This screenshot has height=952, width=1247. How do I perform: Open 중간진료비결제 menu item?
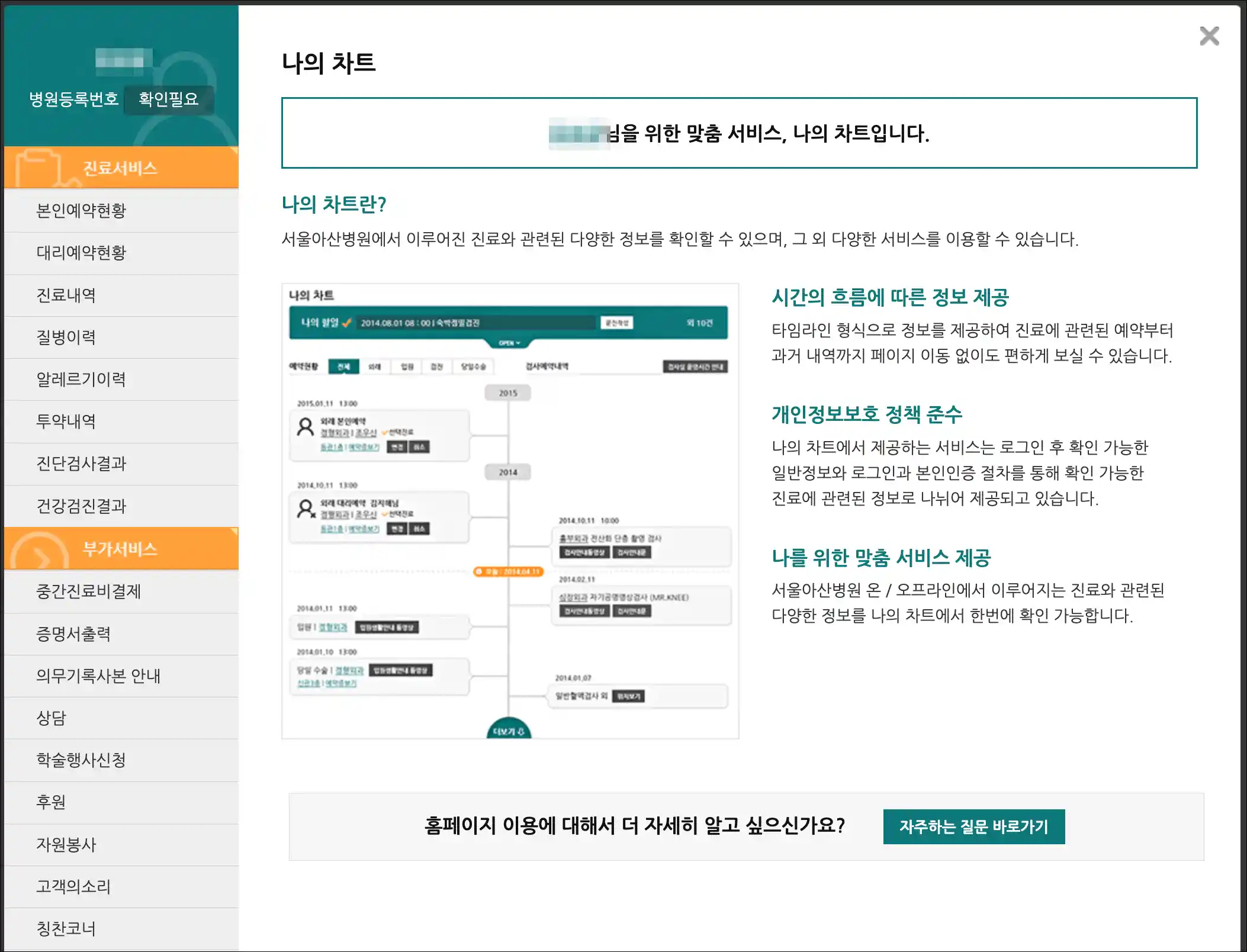click(121, 591)
